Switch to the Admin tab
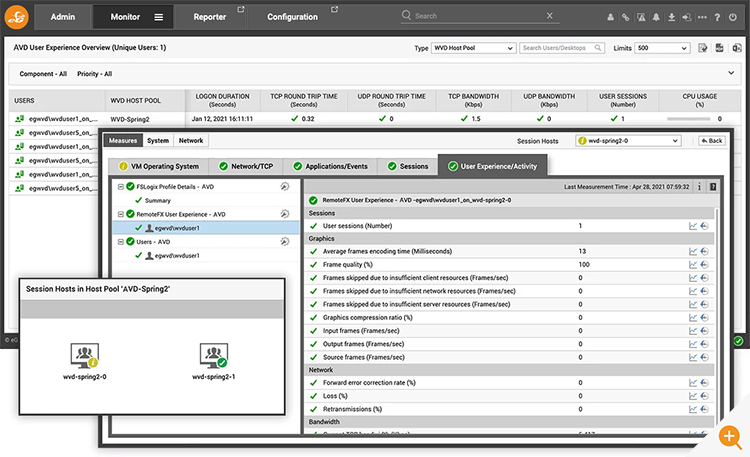The height and width of the screenshot is (457, 750). click(x=63, y=17)
